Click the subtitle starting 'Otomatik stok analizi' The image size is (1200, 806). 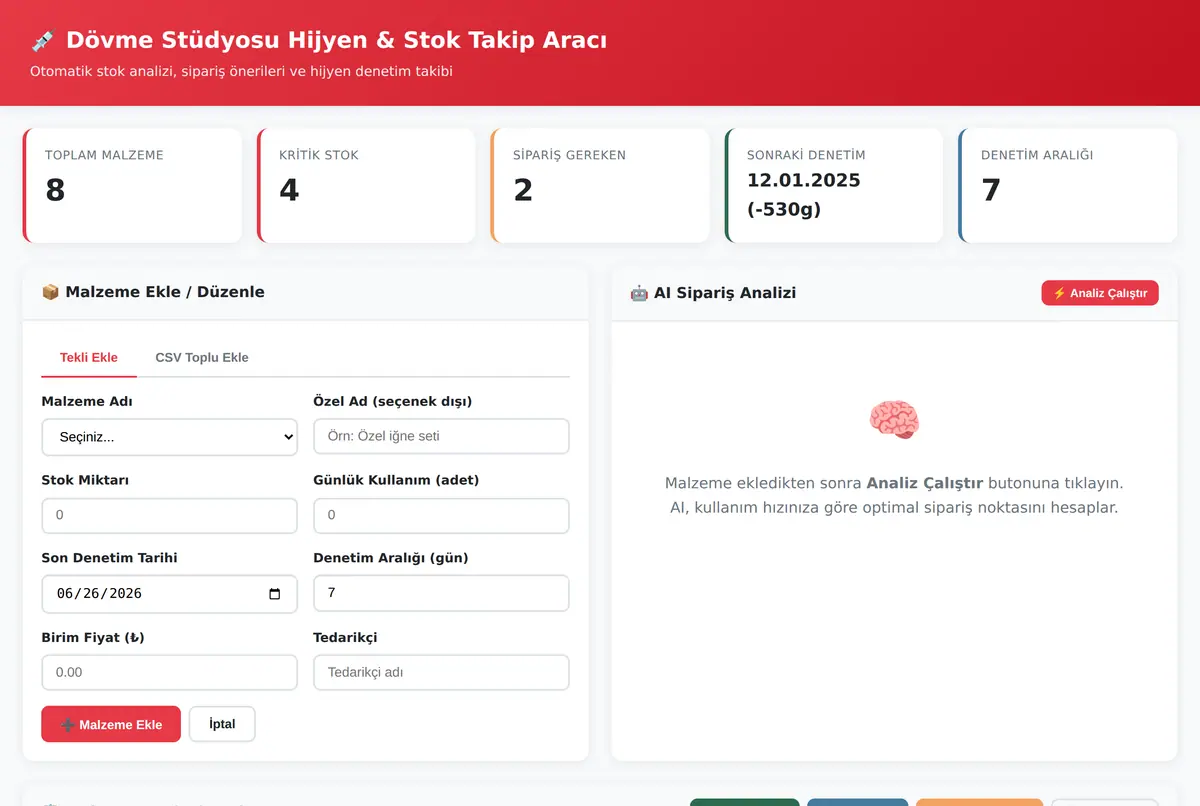click(241, 72)
